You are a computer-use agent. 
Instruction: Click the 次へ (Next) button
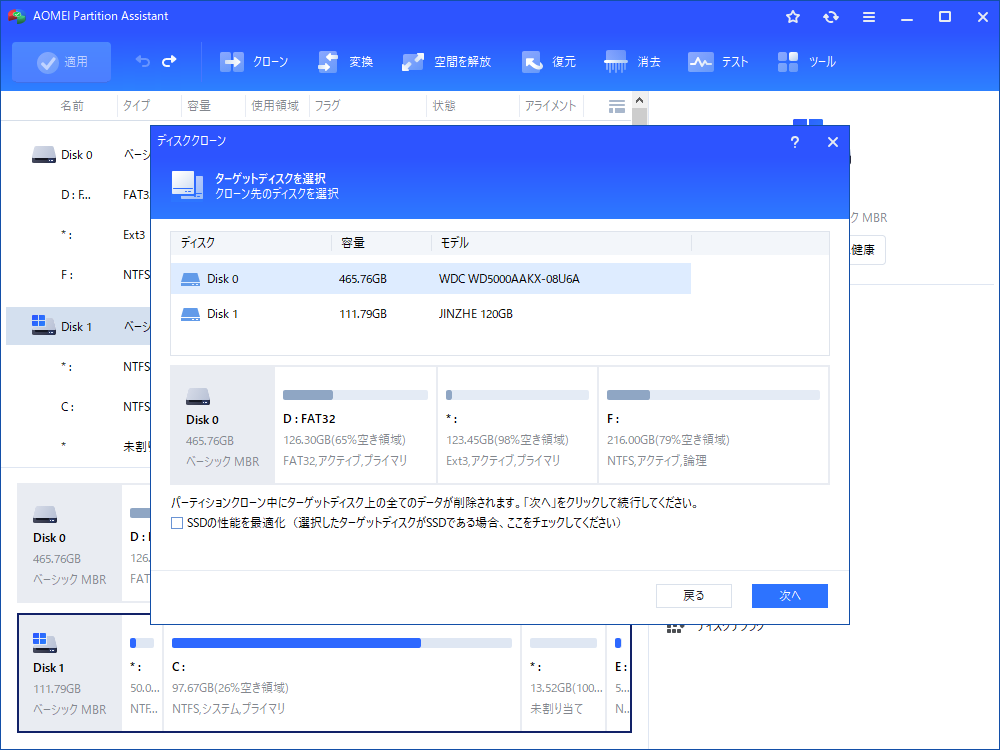[790, 596]
